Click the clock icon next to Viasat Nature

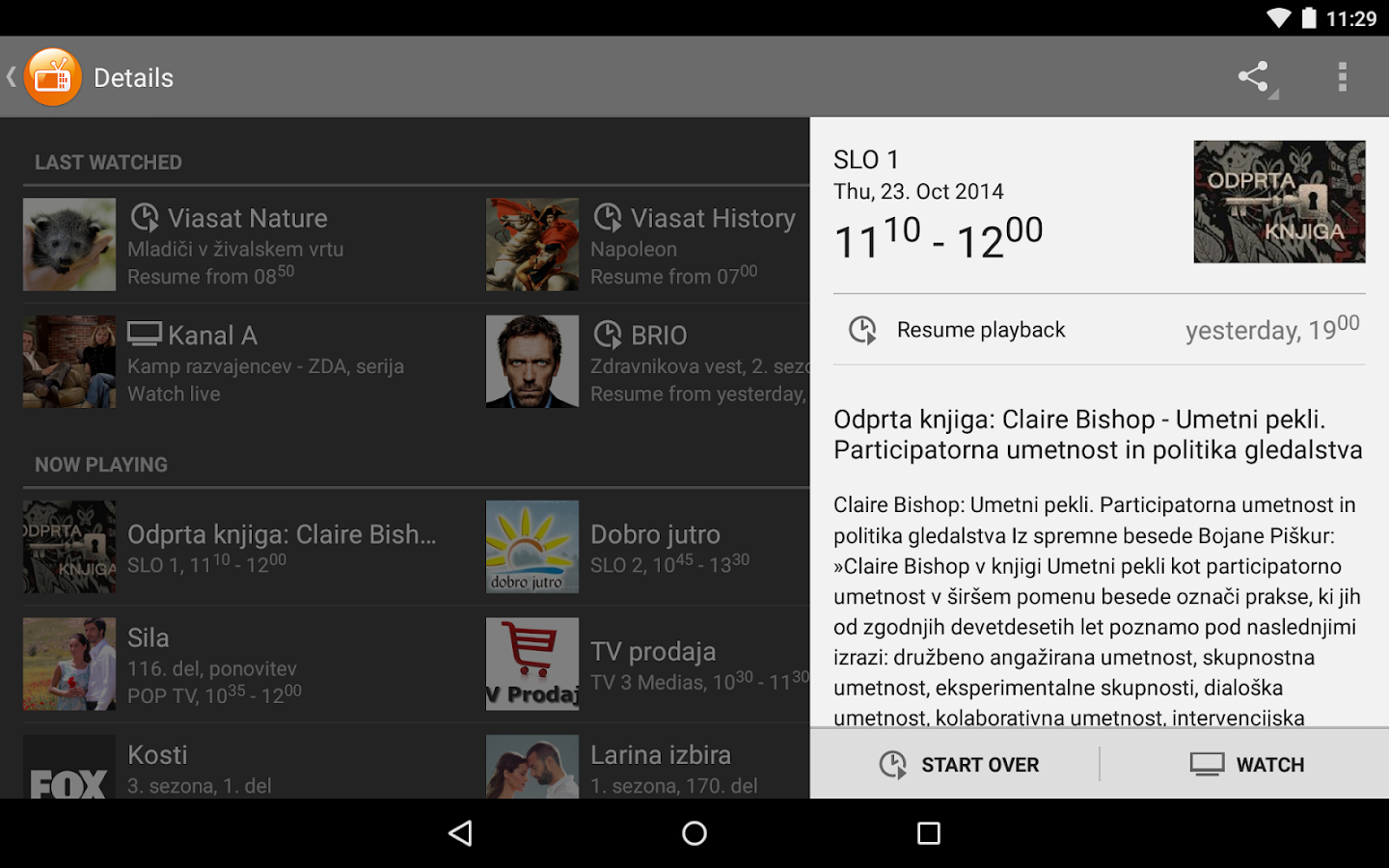(146, 218)
